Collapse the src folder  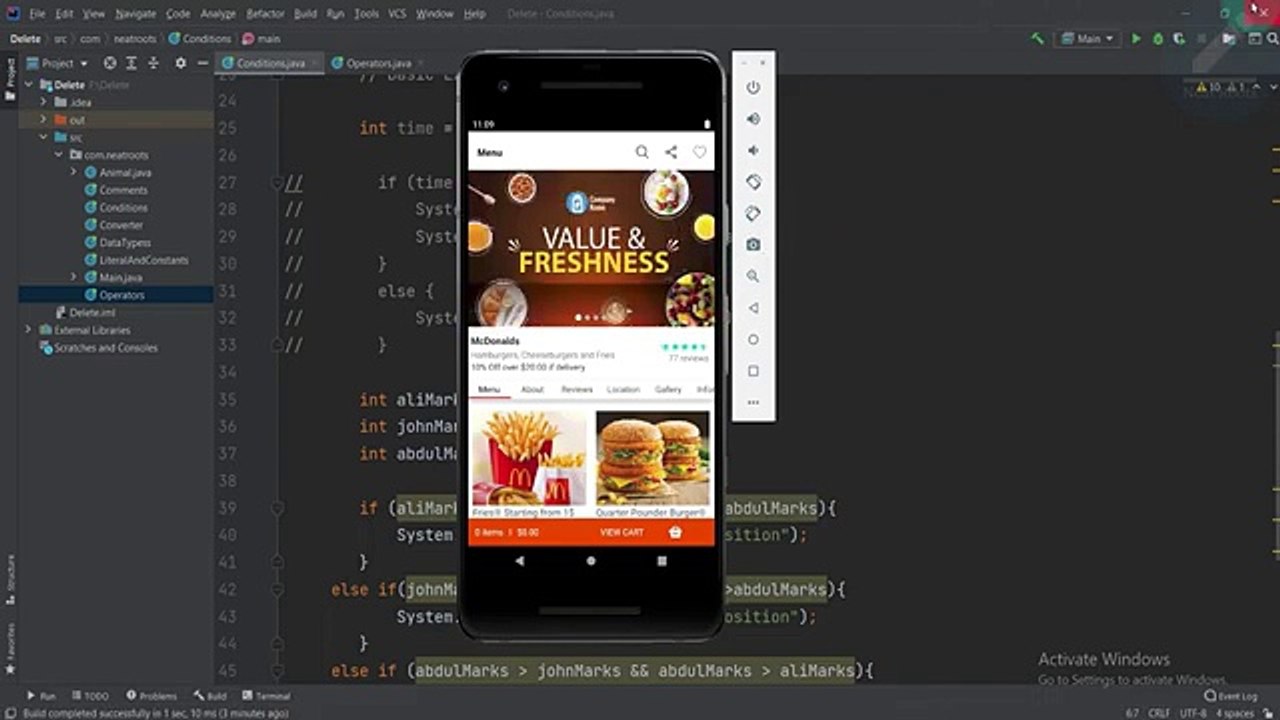[43, 137]
